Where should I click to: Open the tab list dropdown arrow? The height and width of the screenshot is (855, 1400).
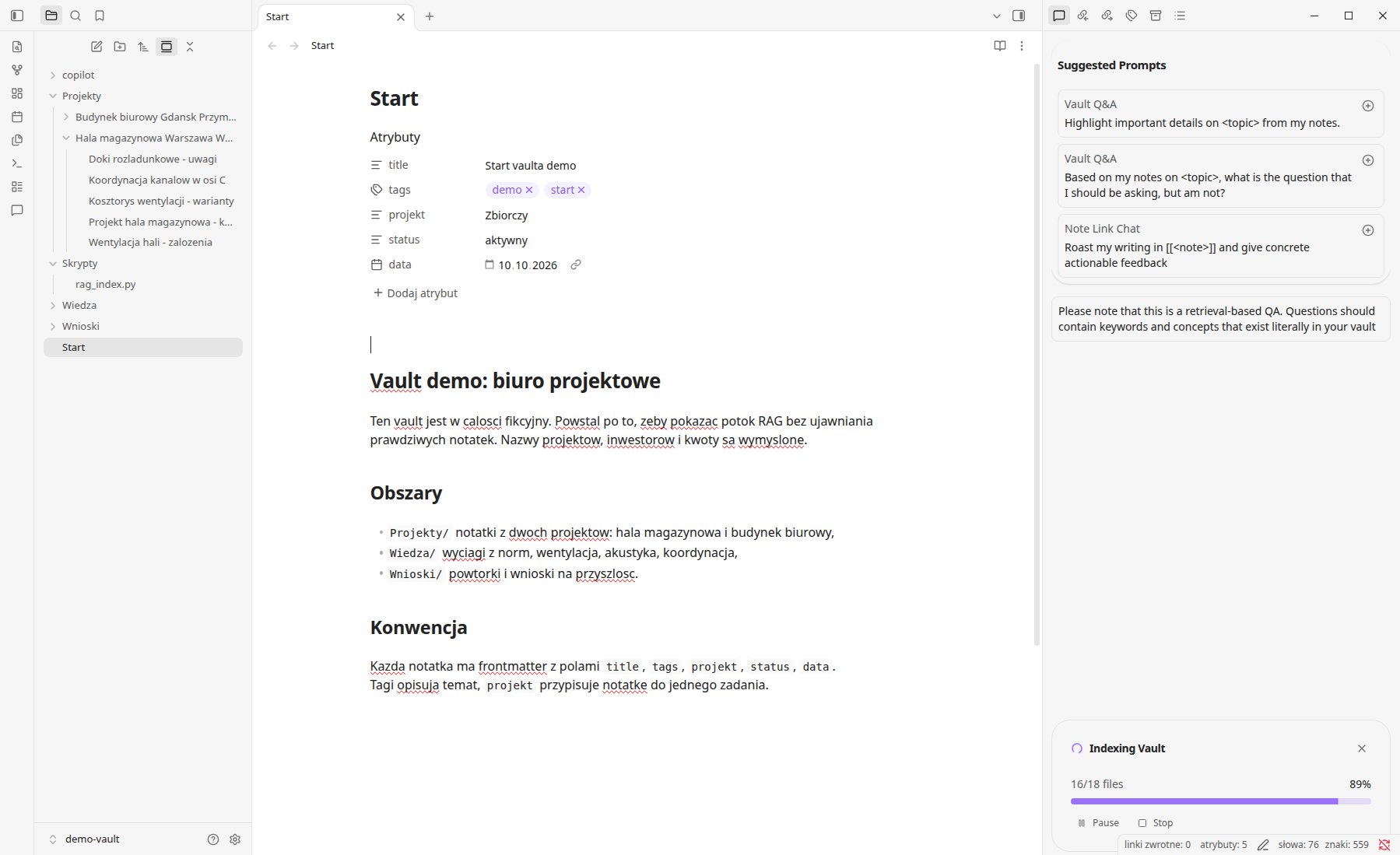tap(997, 16)
